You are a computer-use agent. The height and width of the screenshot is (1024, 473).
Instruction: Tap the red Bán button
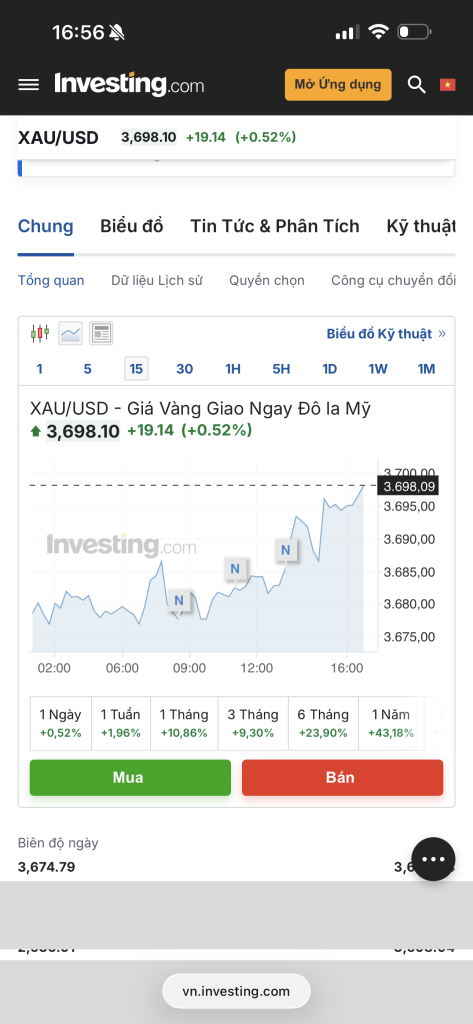click(x=342, y=777)
